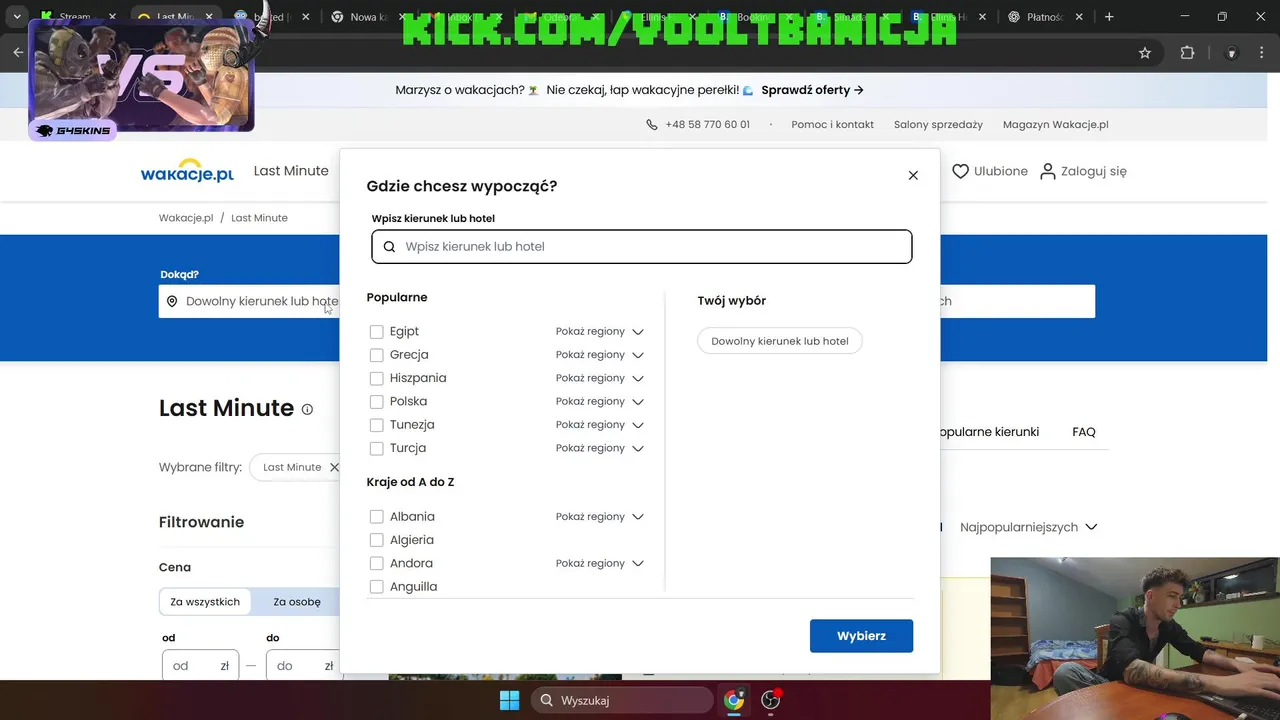Check the Hiszpania checkbox
The image size is (1280, 720).
pyautogui.click(x=377, y=379)
